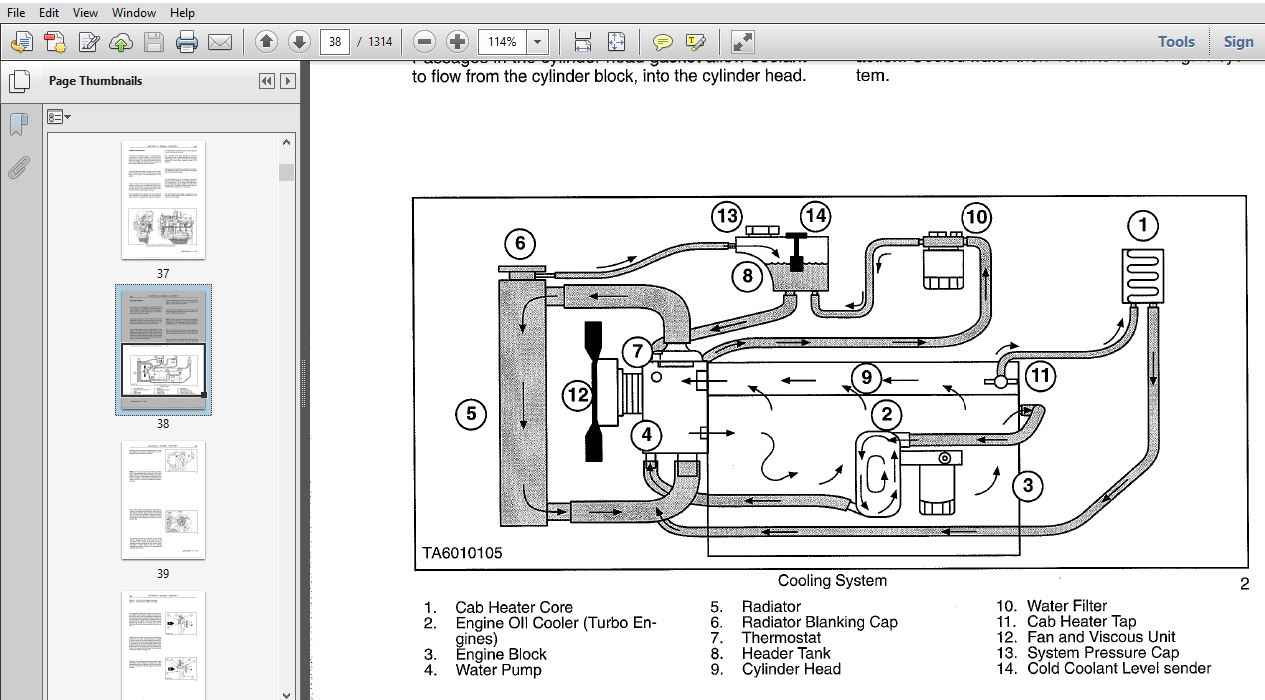Click the 'Water Pump' legend entry
This screenshot has width=1265, height=700.
(x=498, y=670)
